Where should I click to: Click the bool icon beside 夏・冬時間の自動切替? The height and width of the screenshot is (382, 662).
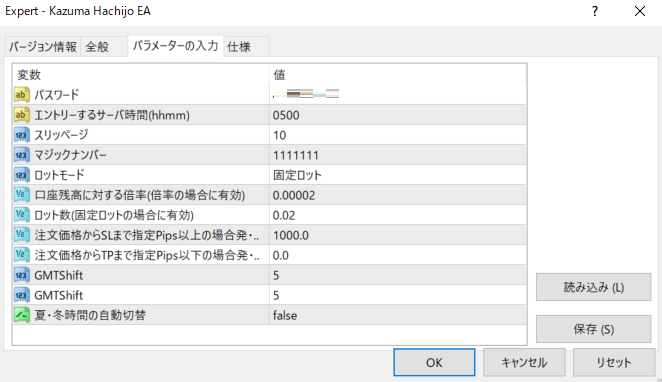coord(21,315)
